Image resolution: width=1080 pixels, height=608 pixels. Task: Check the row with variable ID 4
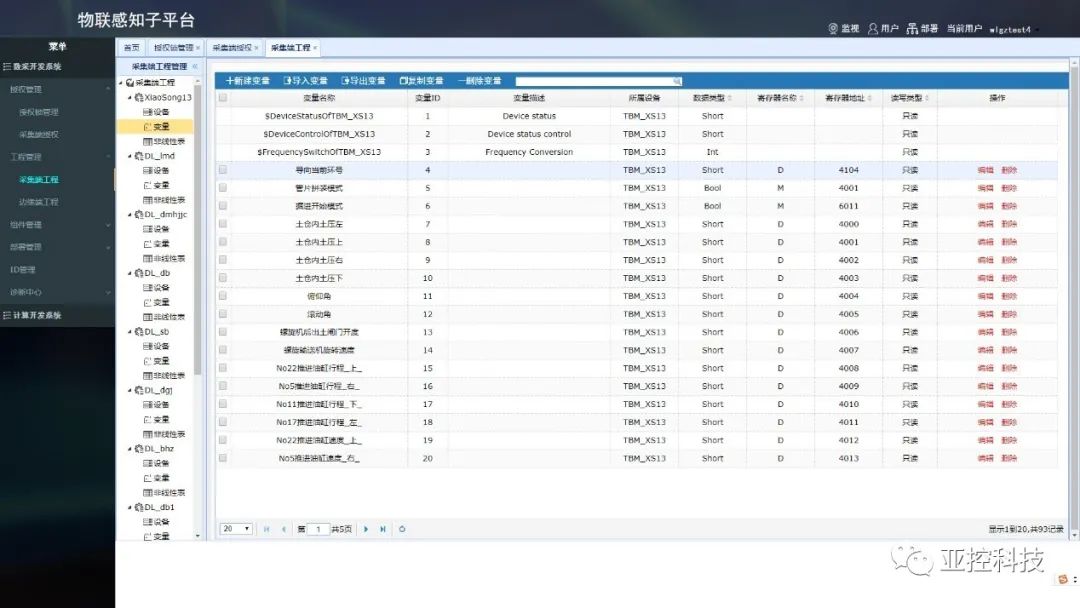222,169
